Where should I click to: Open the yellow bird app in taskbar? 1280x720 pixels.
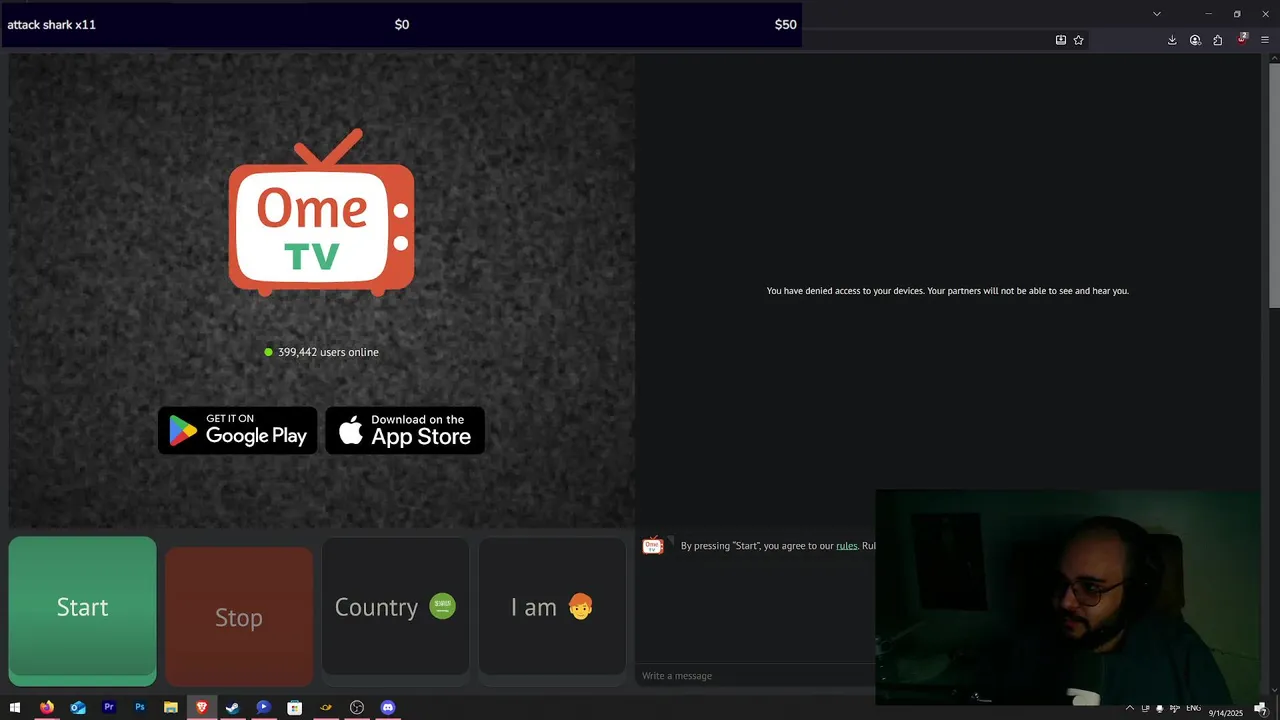coord(326,708)
